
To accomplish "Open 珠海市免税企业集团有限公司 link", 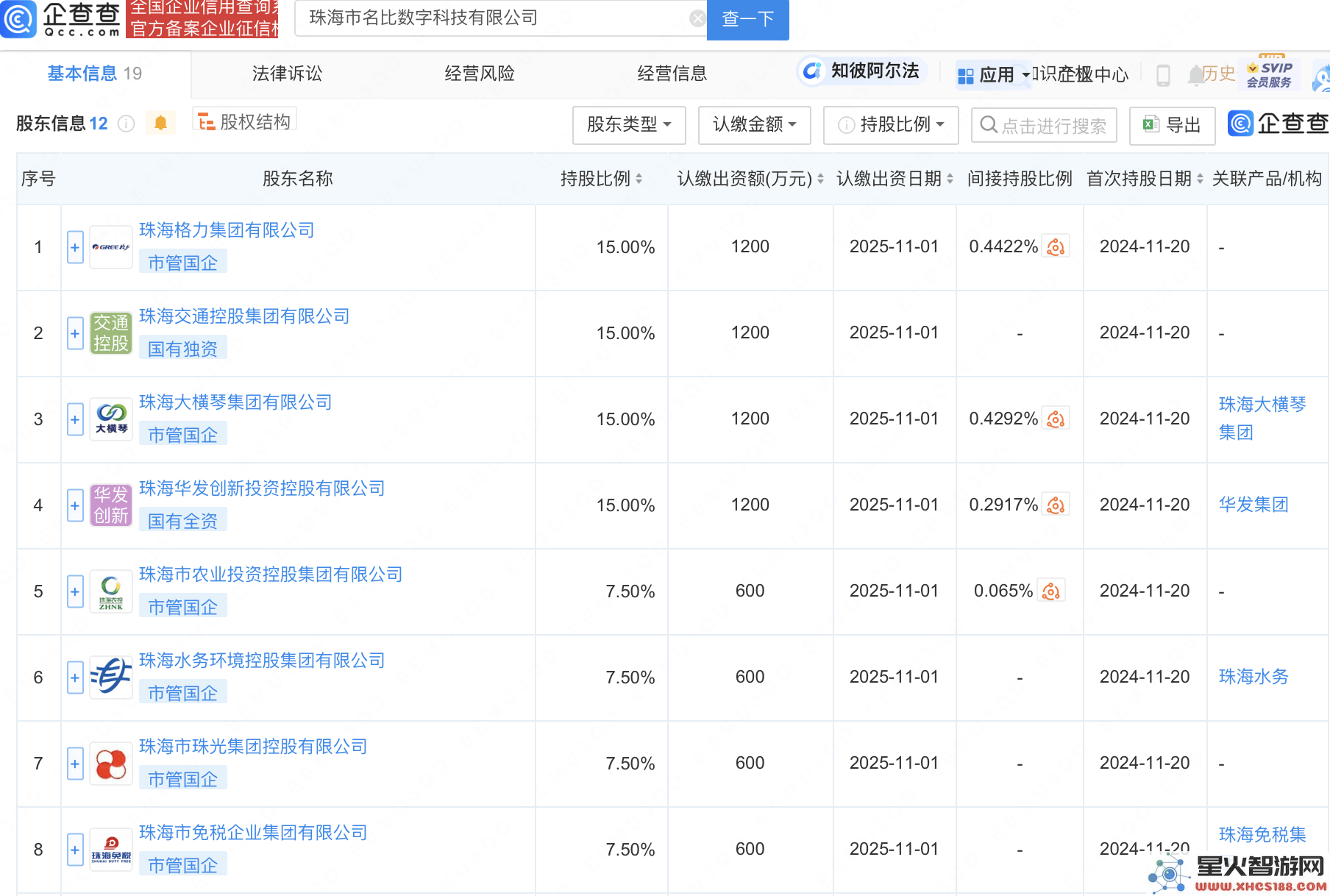I will pyautogui.click(x=253, y=833).
